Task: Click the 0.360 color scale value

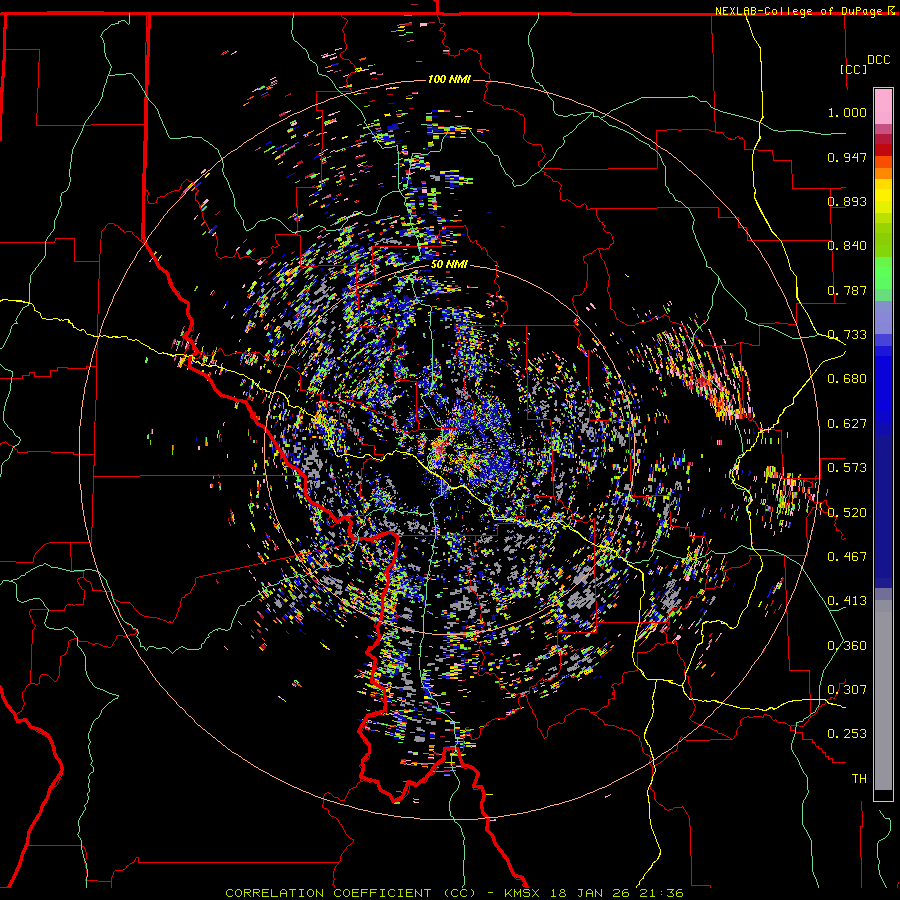Action: pos(847,646)
